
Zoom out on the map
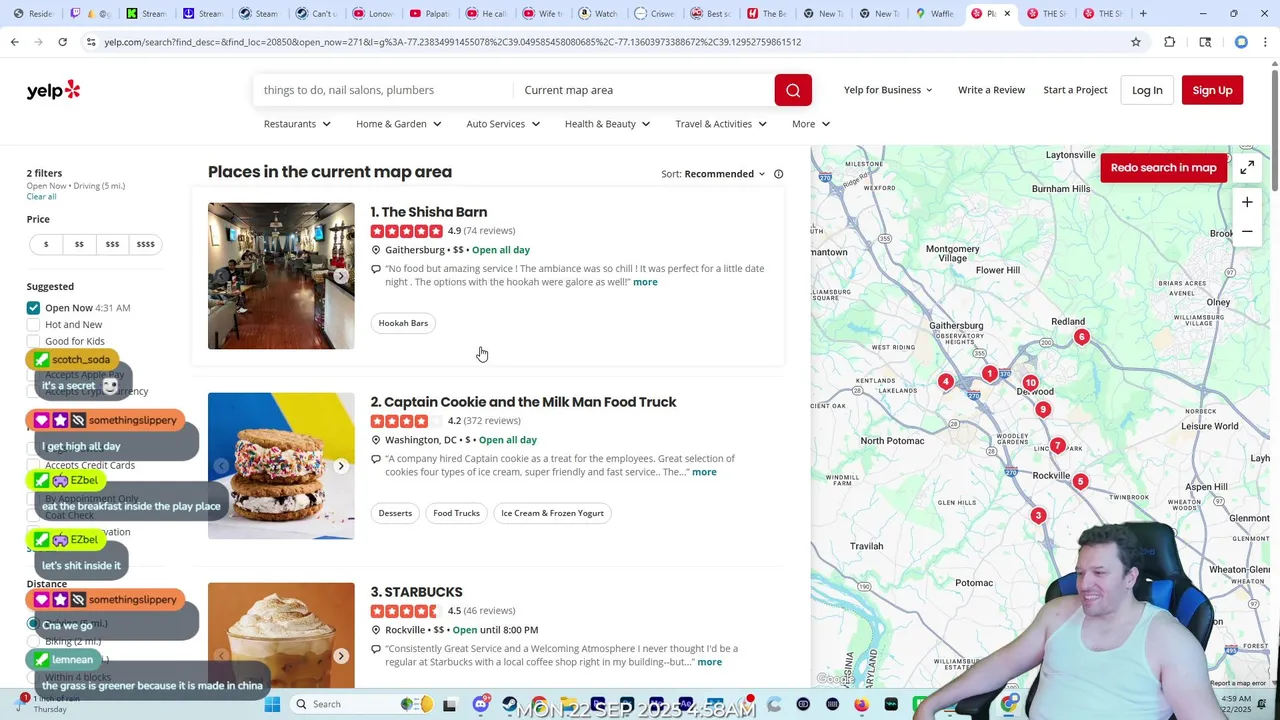click(1247, 232)
